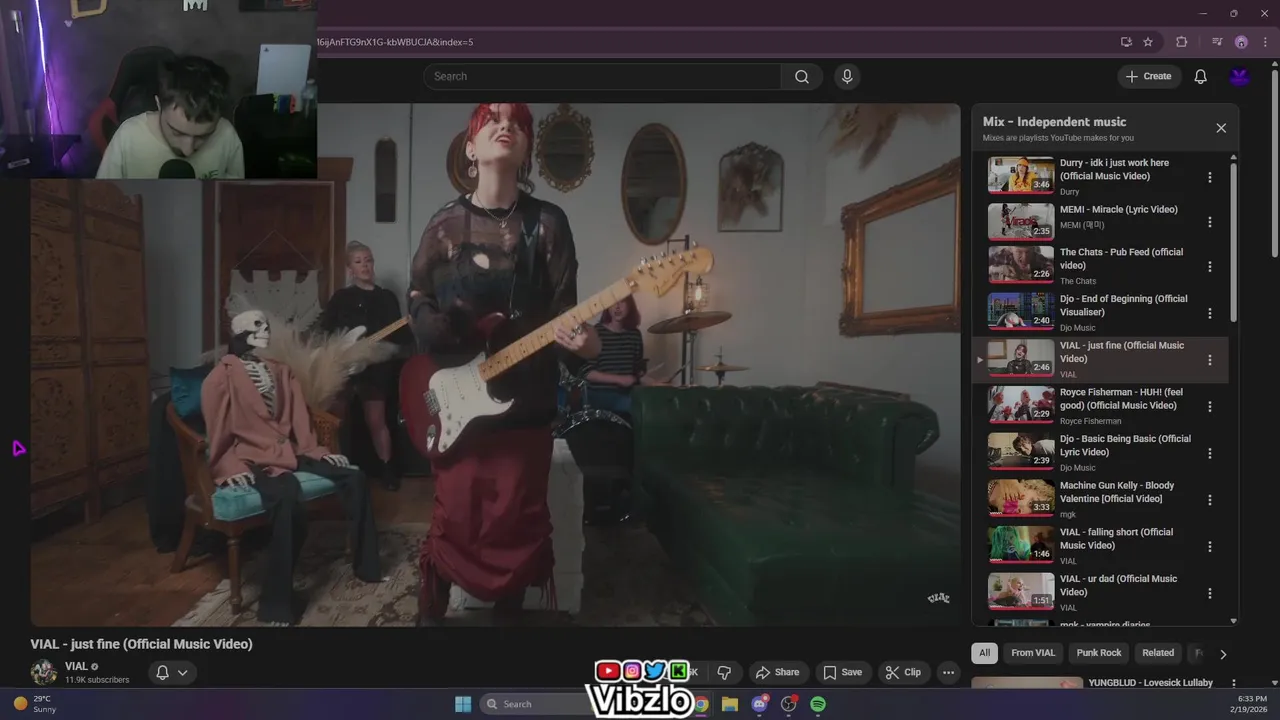Select the Related filter chip
Screen dimensions: 1280x720
[1158, 653]
